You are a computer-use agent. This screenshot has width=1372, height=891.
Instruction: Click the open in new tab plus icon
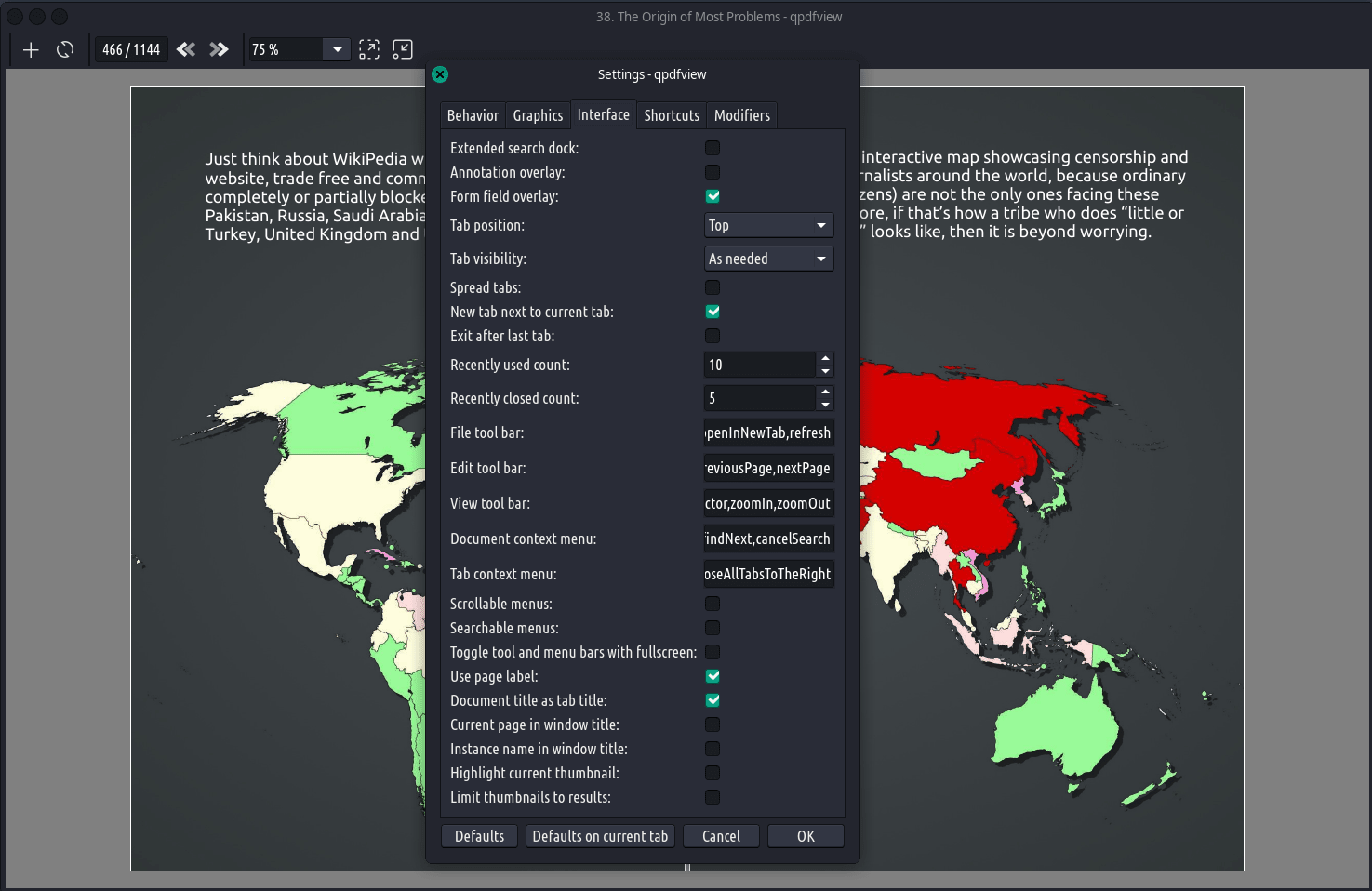pos(31,49)
